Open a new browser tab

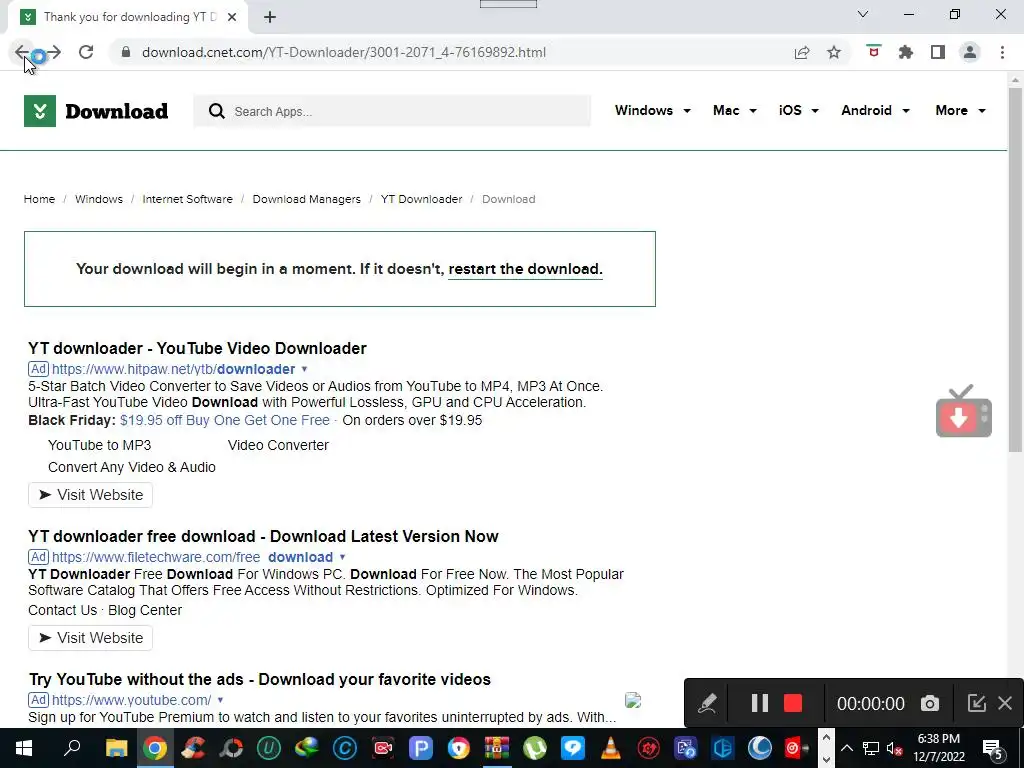click(270, 17)
